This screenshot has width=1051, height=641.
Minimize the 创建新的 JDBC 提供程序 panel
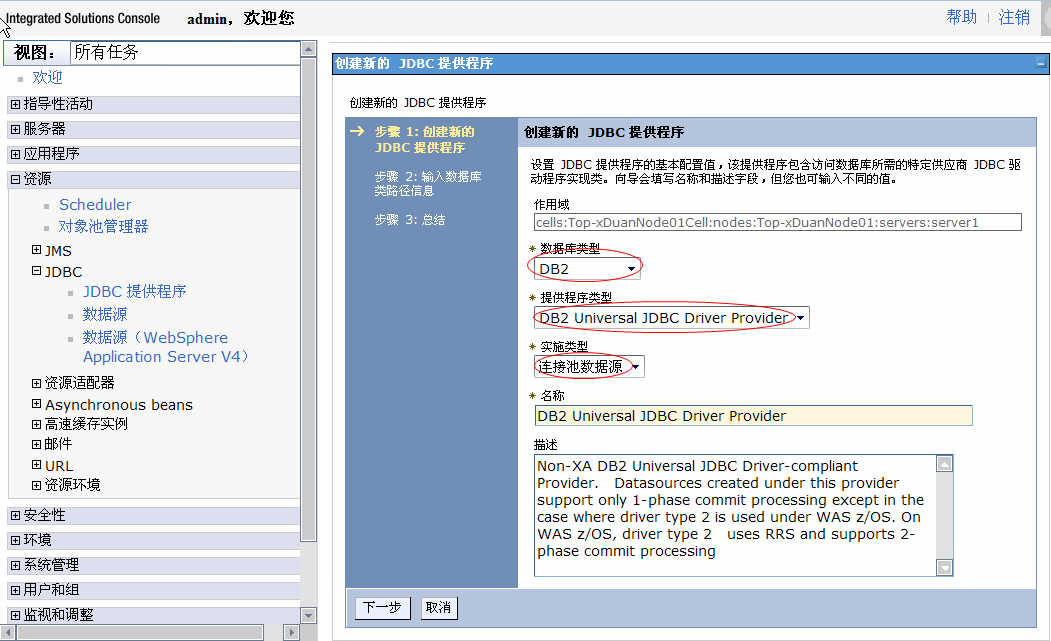point(1040,64)
